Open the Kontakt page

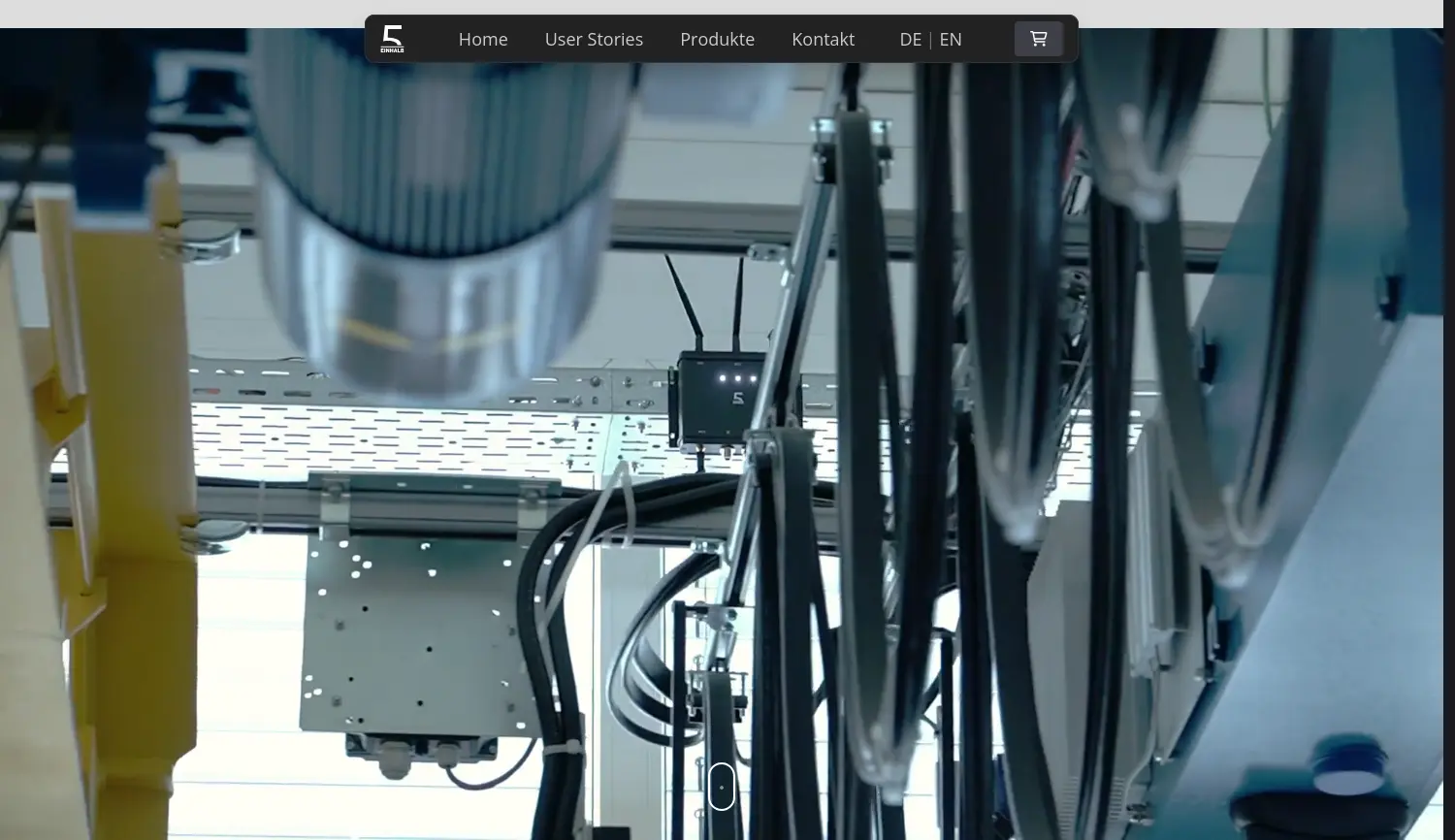823,40
